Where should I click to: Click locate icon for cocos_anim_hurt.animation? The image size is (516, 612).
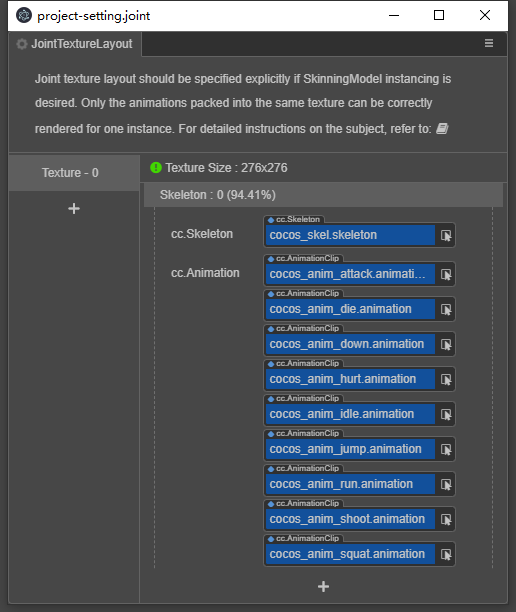coord(446,379)
